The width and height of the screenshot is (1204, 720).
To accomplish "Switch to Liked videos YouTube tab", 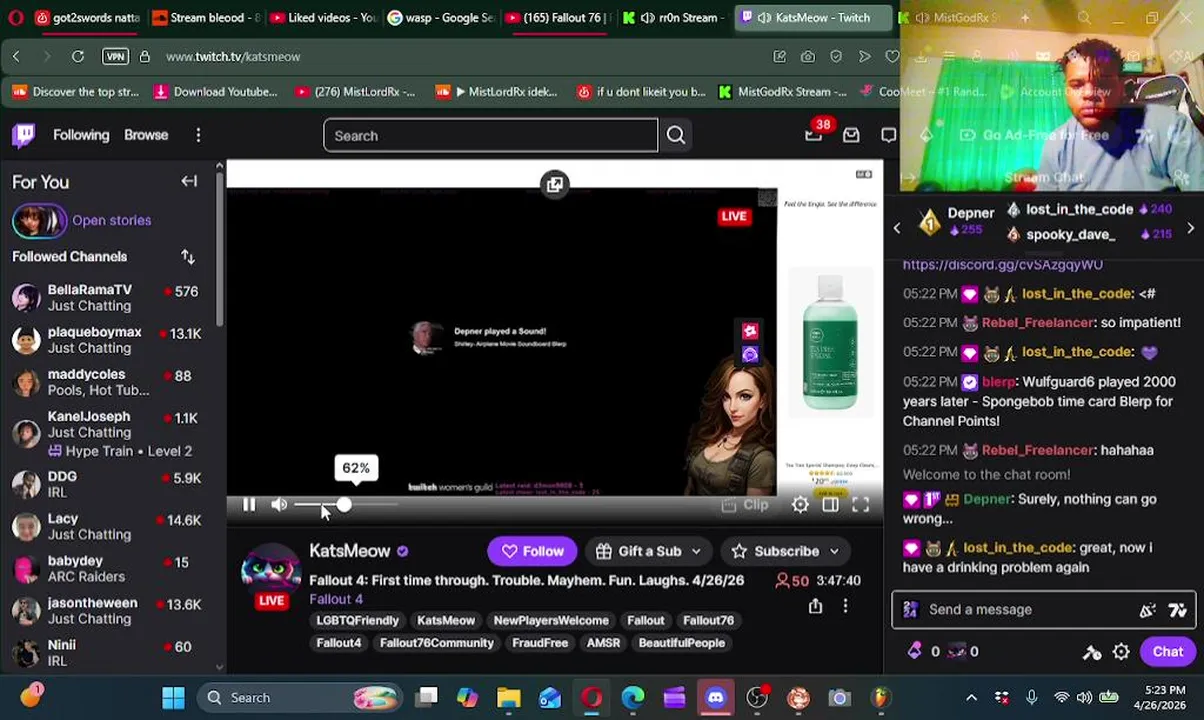I will point(323,18).
